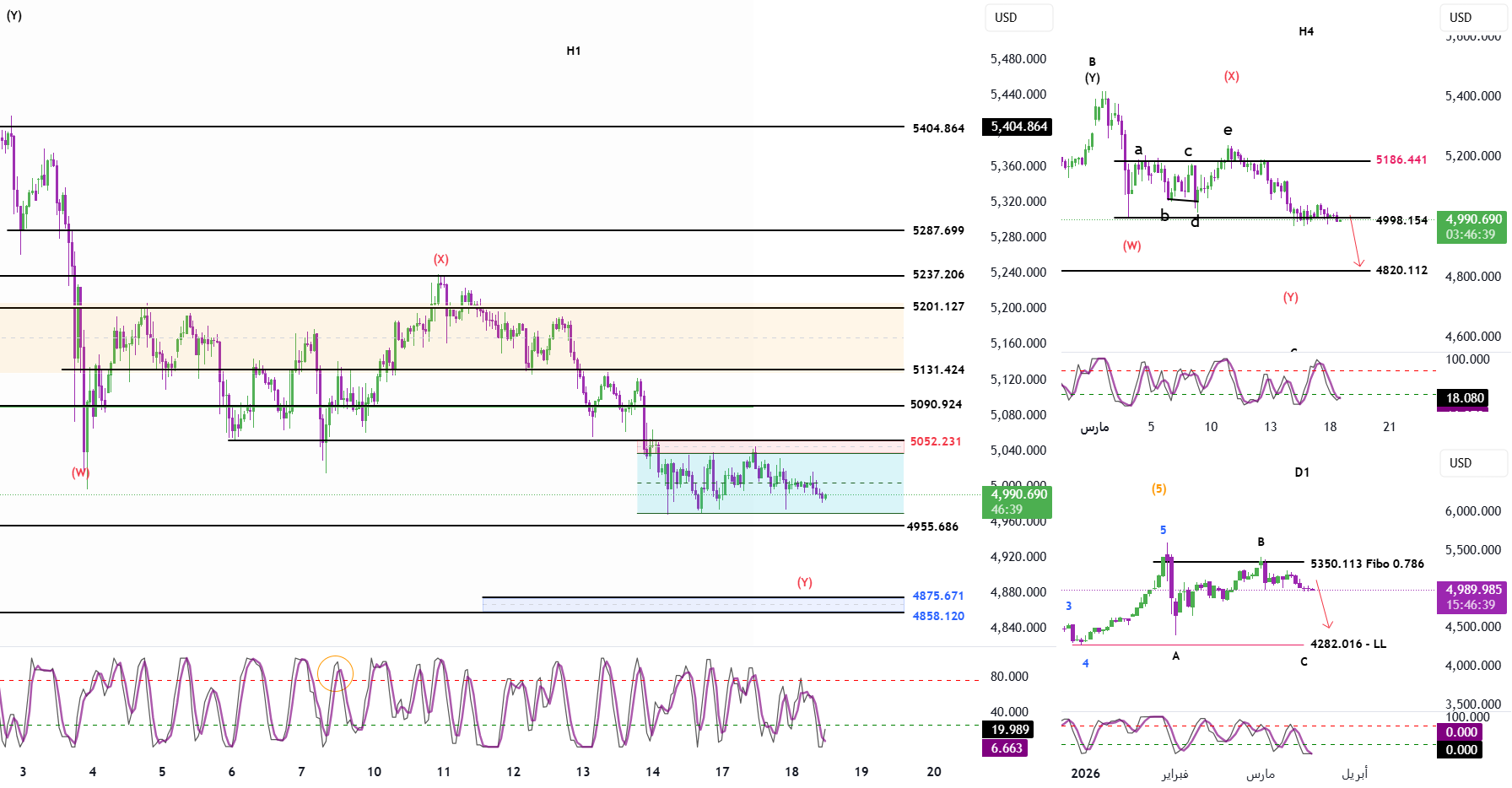This screenshot has width=1512, height=788.
Task: Click the light cyan consolidation box on H1
Action: click(x=769, y=483)
